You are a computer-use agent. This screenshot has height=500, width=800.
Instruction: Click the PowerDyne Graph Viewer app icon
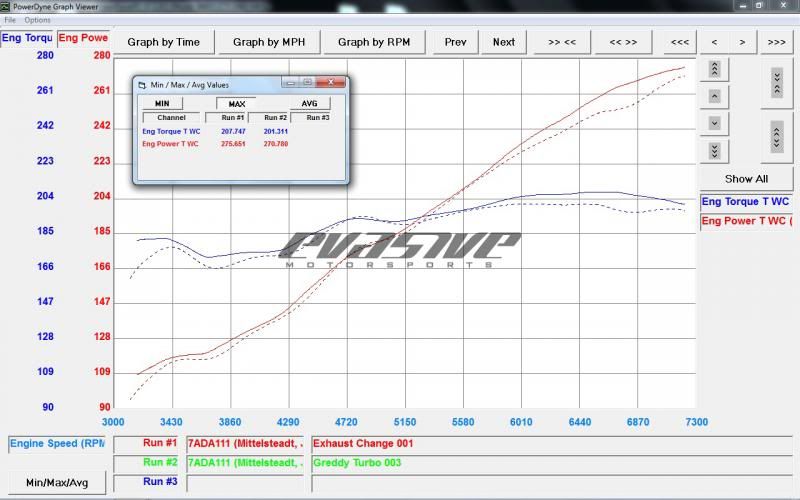click(5, 6)
